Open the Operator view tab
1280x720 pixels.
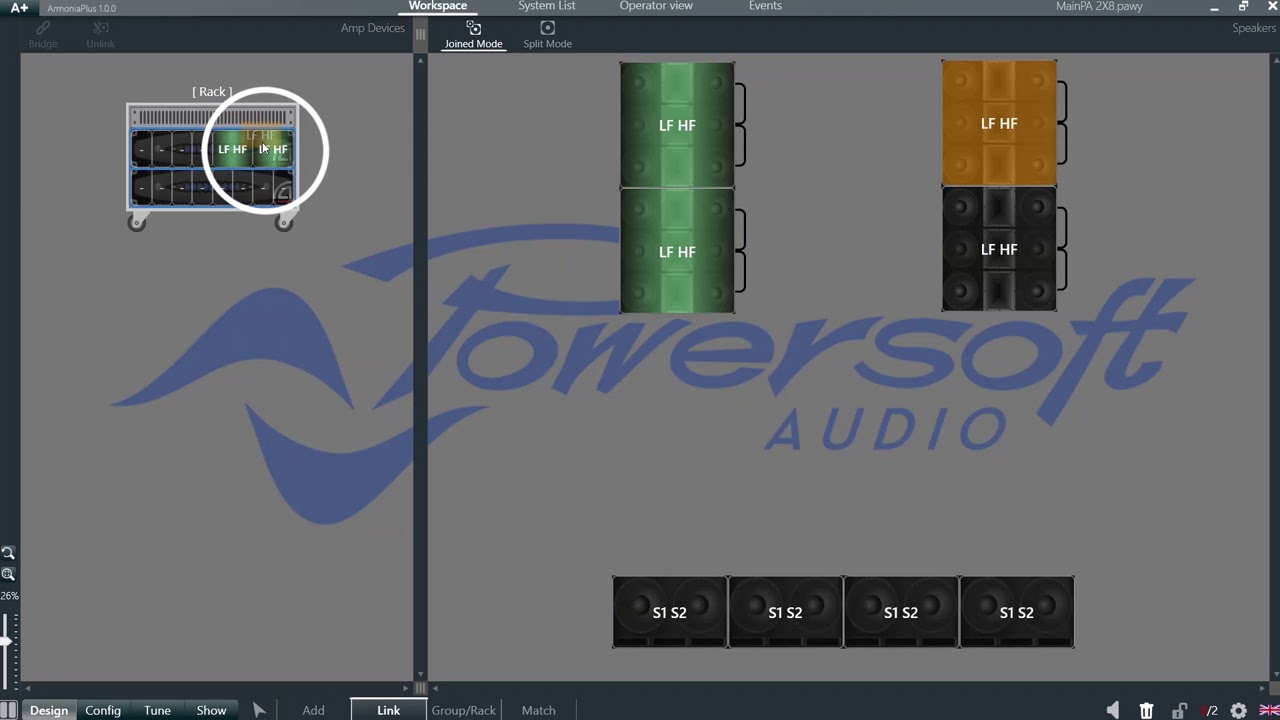656,6
